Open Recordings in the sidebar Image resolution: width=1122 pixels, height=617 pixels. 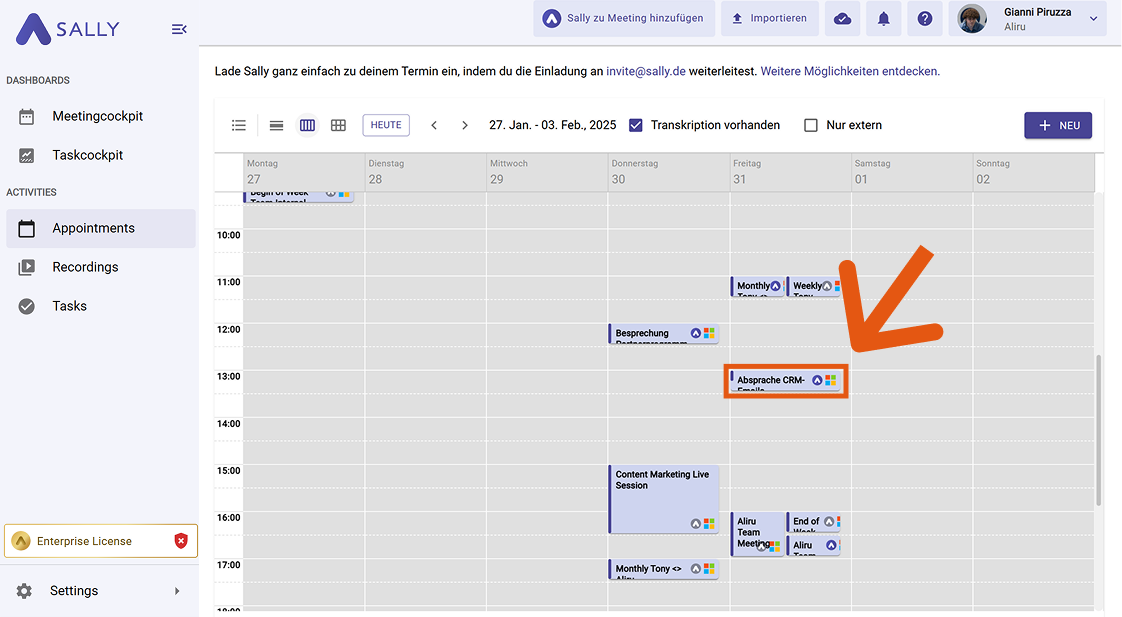click(85, 267)
